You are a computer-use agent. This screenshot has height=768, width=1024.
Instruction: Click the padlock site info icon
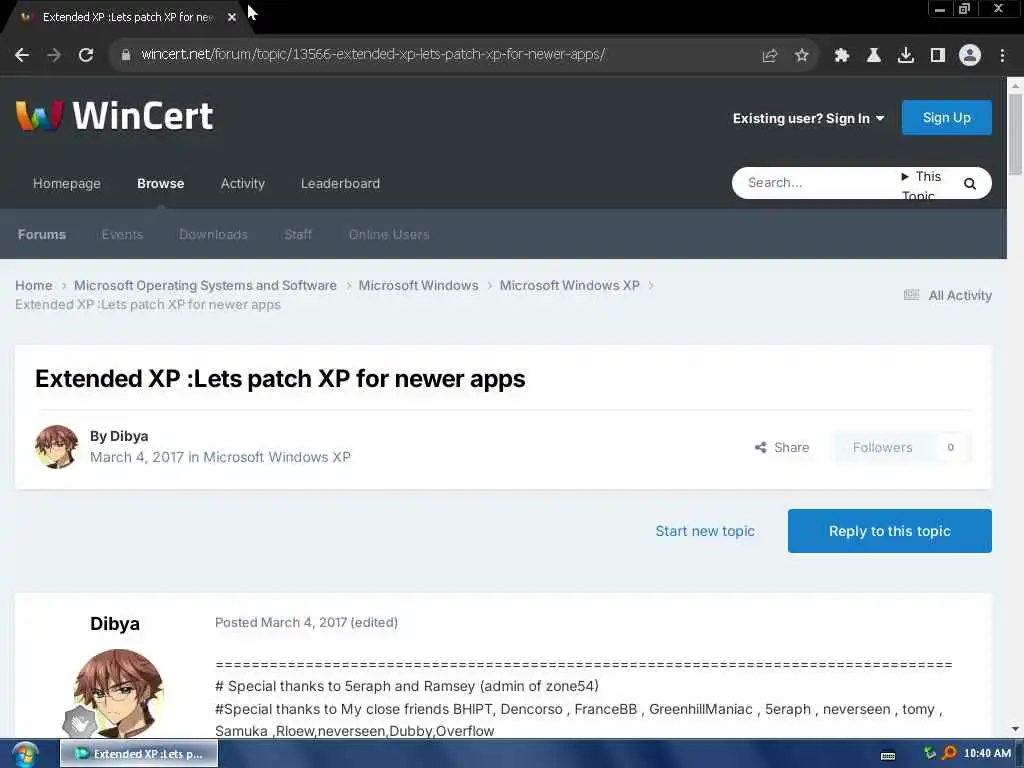tap(126, 55)
